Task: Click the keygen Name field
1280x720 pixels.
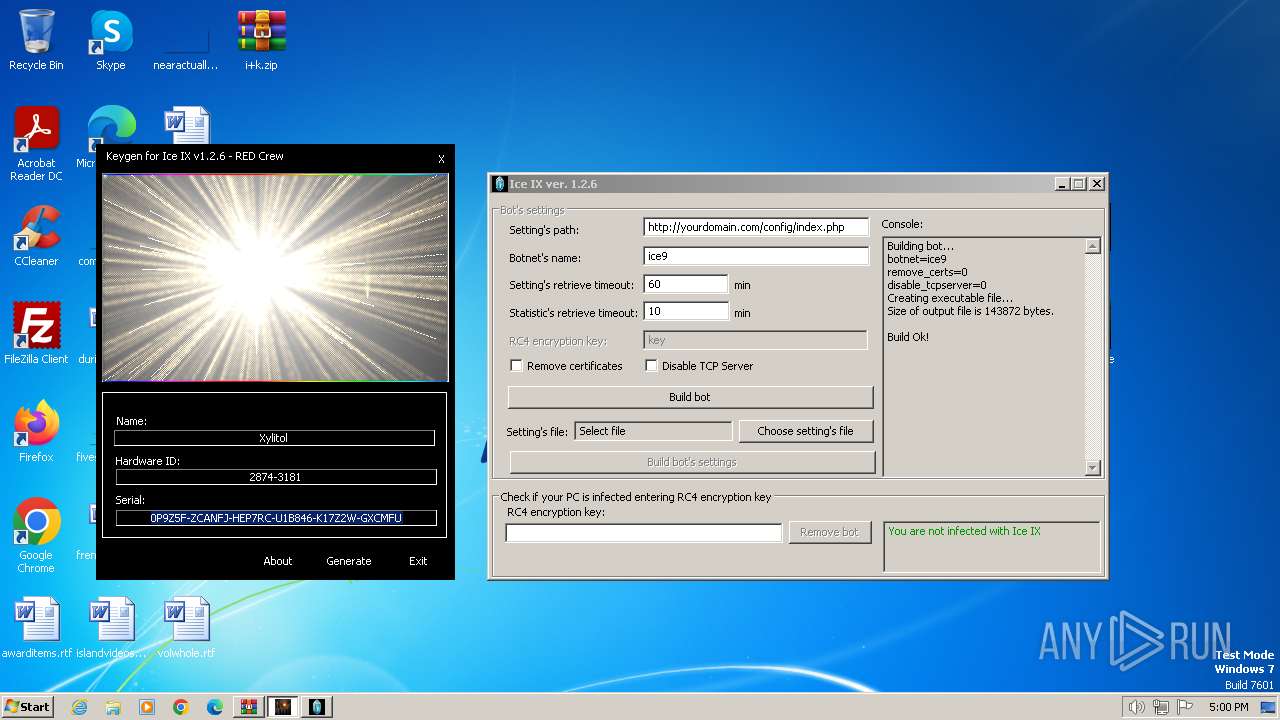Action: click(x=274, y=438)
